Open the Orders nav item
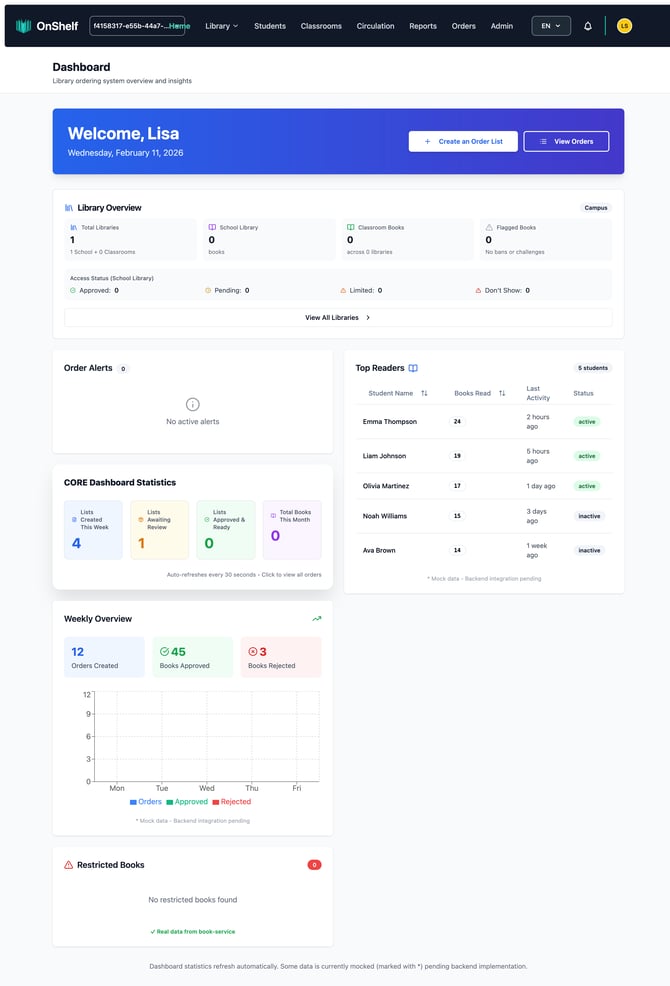 tap(464, 26)
